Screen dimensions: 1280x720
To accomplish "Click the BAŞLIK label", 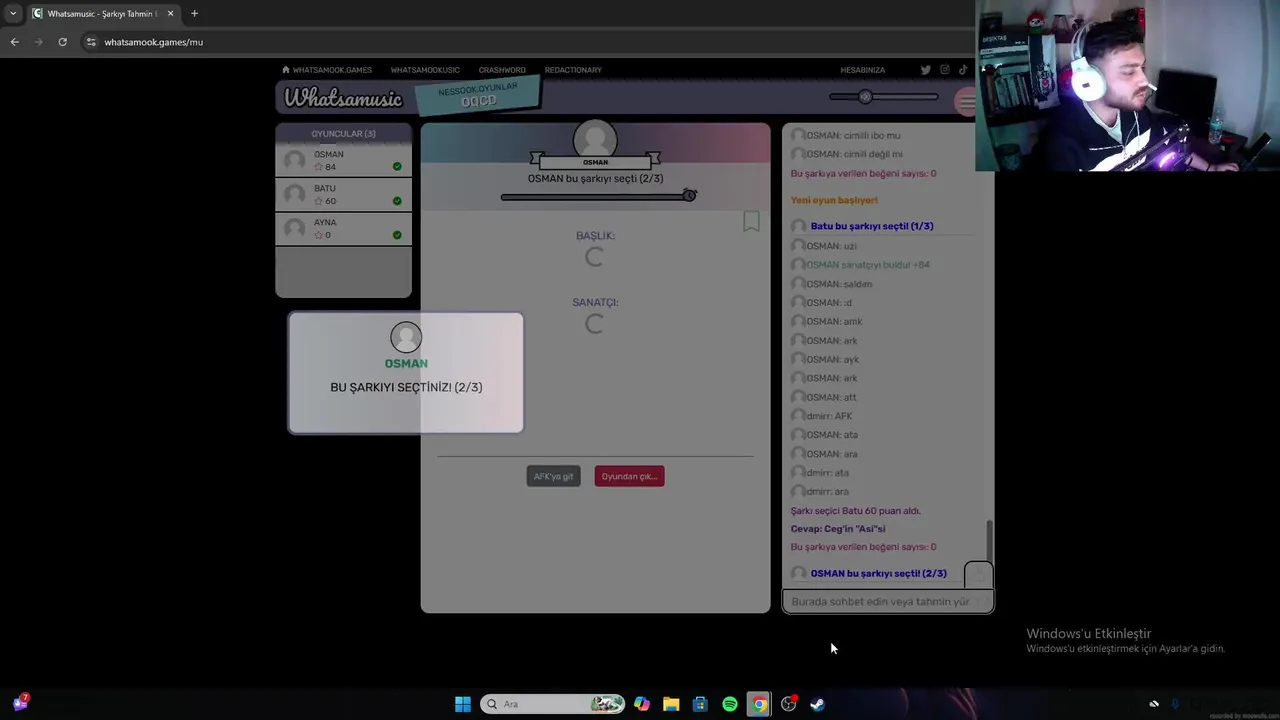I will click(x=595, y=236).
